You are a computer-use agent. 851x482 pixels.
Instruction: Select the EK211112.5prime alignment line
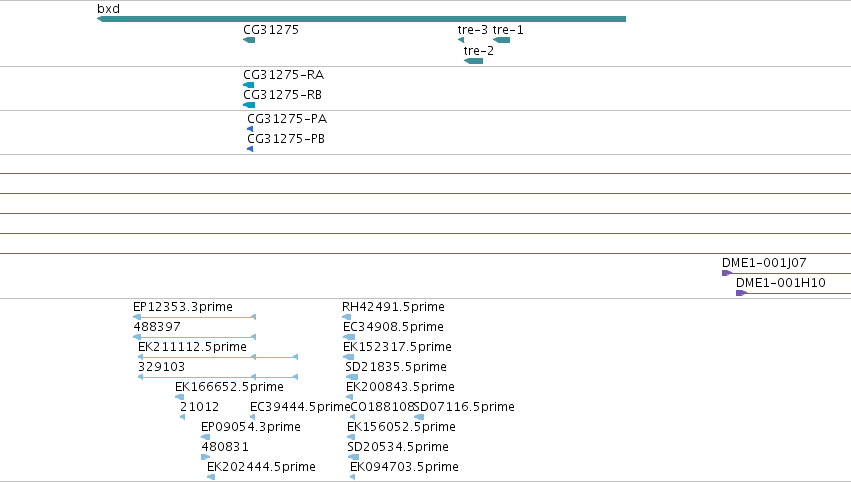tap(218, 357)
